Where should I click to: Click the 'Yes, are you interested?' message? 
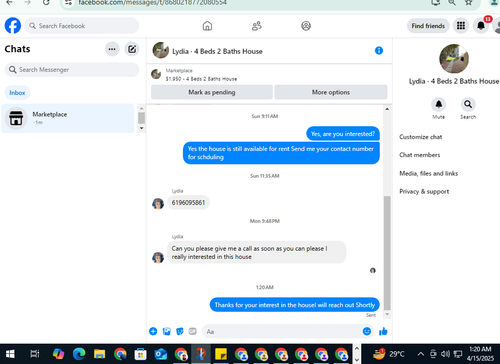tap(343, 134)
